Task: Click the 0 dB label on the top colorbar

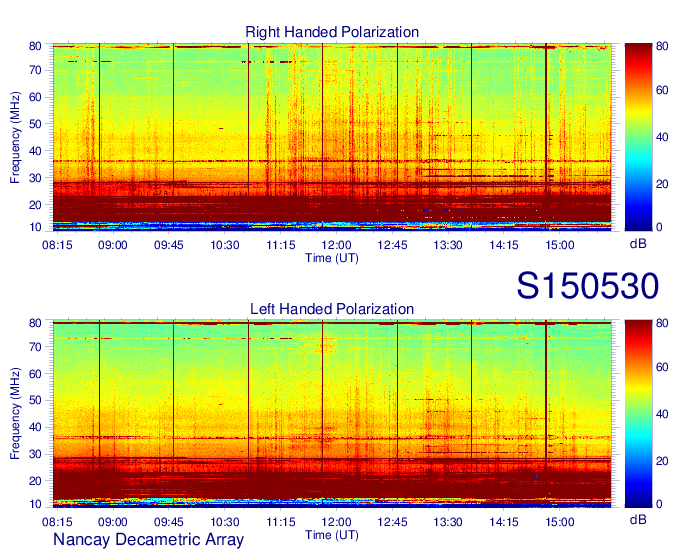Action: pyautogui.click(x=659, y=227)
